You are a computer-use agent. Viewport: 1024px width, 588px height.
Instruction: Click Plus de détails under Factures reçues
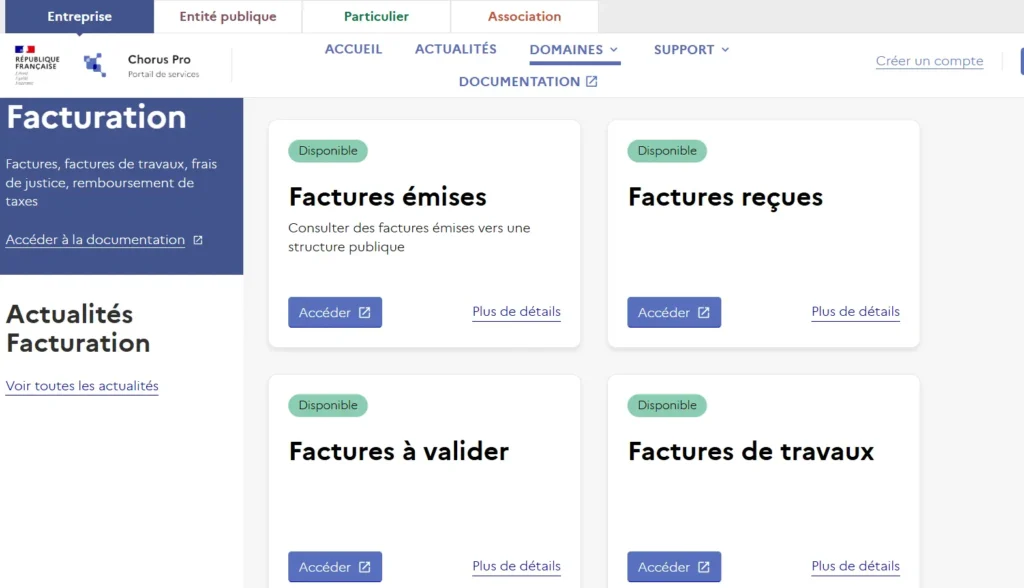[x=855, y=312]
